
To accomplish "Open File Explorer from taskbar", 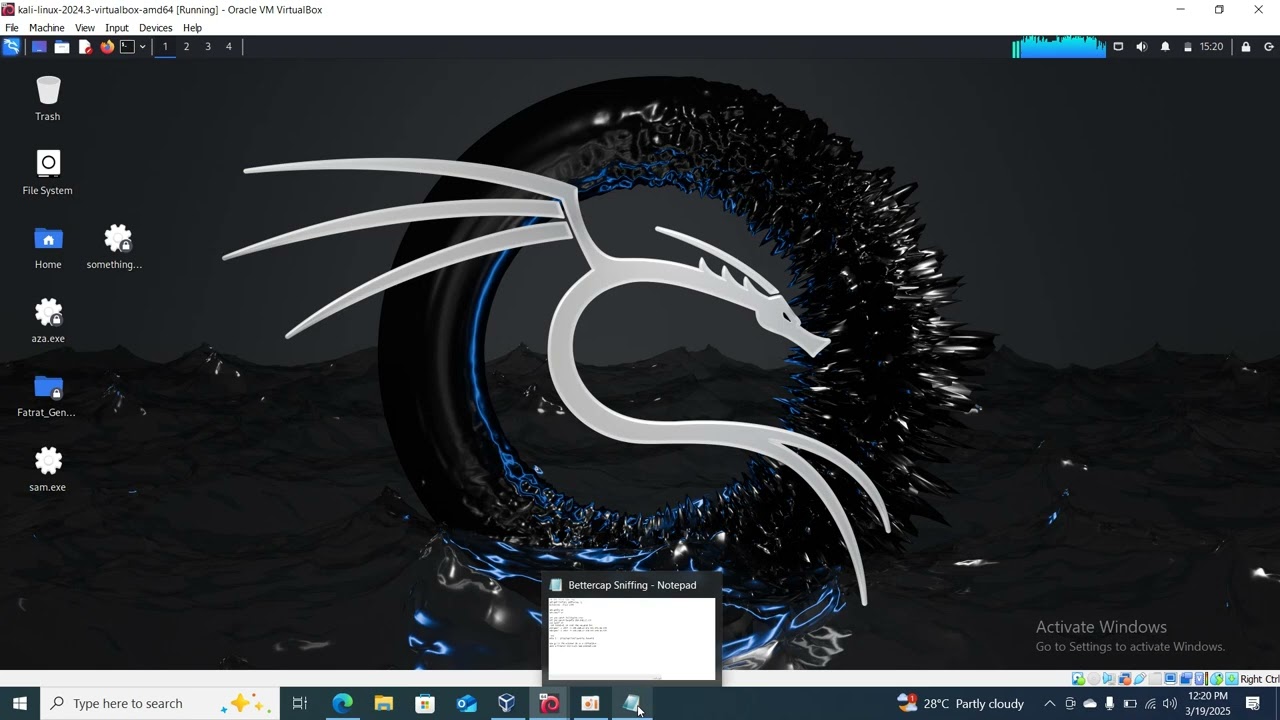I will click(384, 703).
